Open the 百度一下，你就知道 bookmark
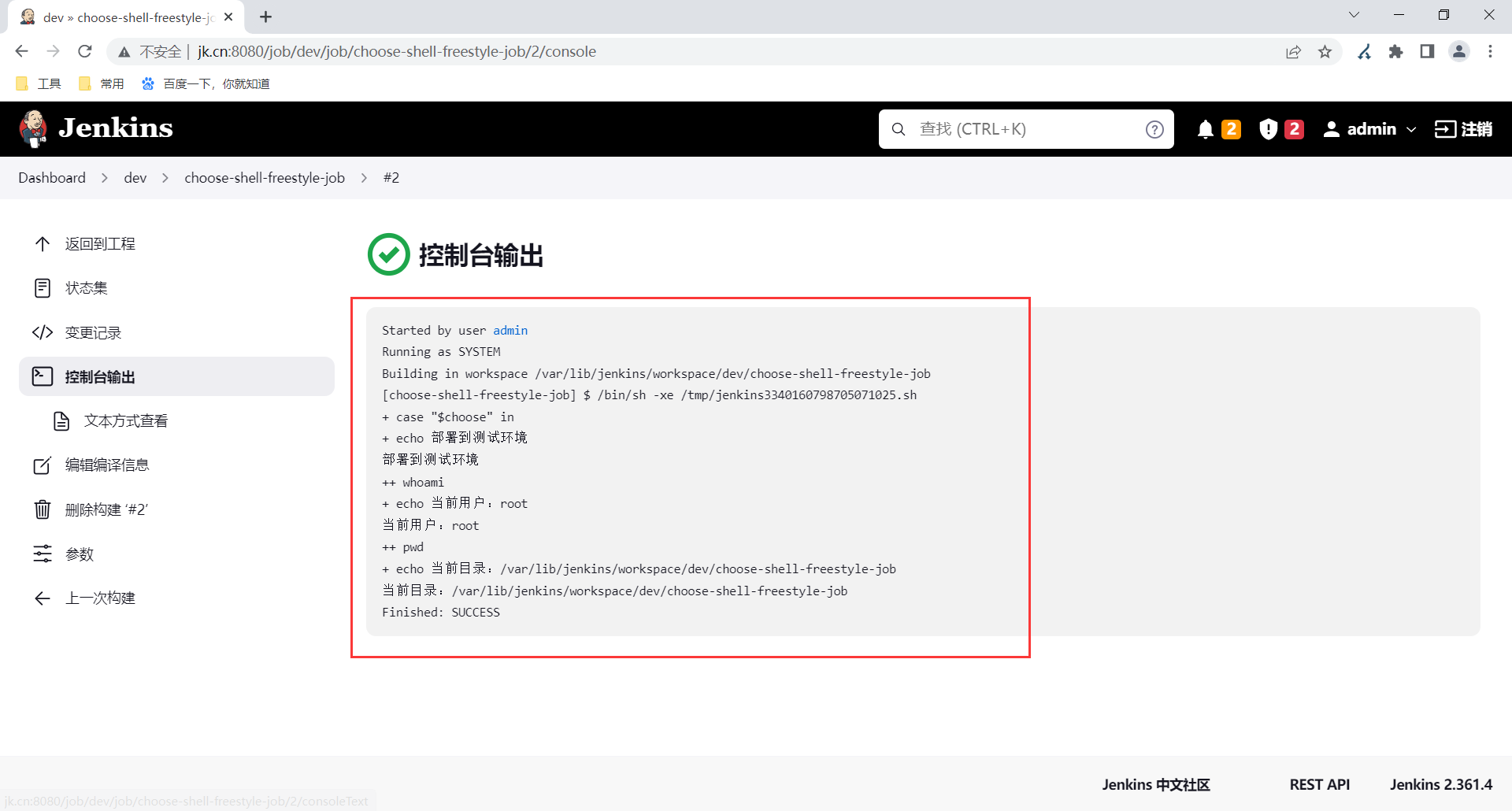This screenshot has height=811, width=1512. pyautogui.click(x=206, y=83)
